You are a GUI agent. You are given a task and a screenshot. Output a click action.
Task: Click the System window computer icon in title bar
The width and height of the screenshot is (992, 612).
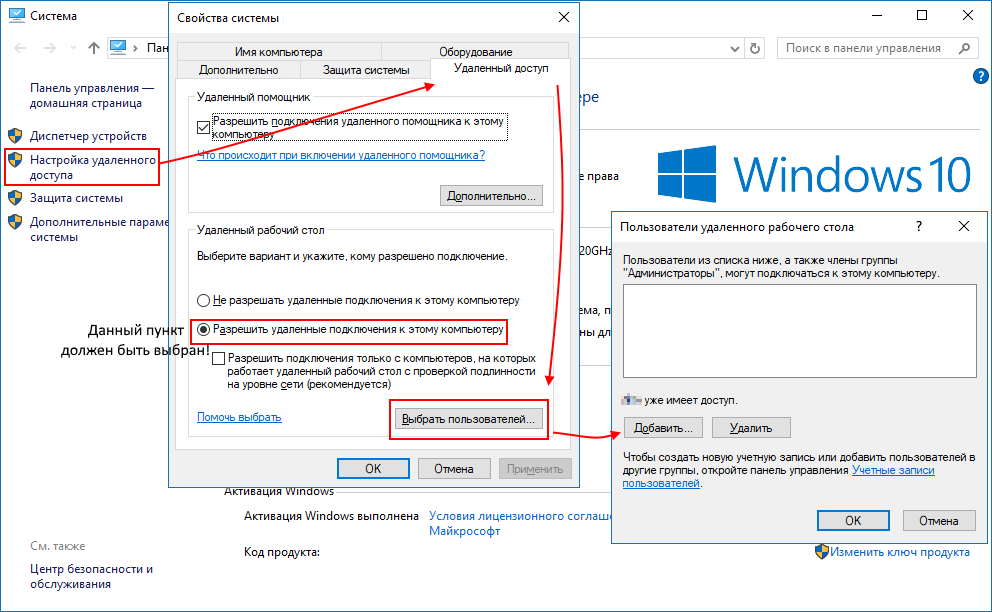click(x=16, y=15)
